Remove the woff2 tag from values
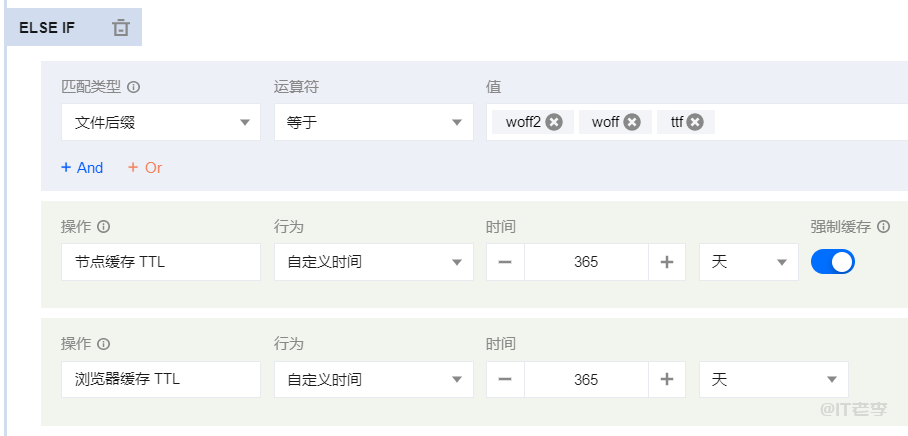The height and width of the screenshot is (436, 908). click(x=554, y=122)
